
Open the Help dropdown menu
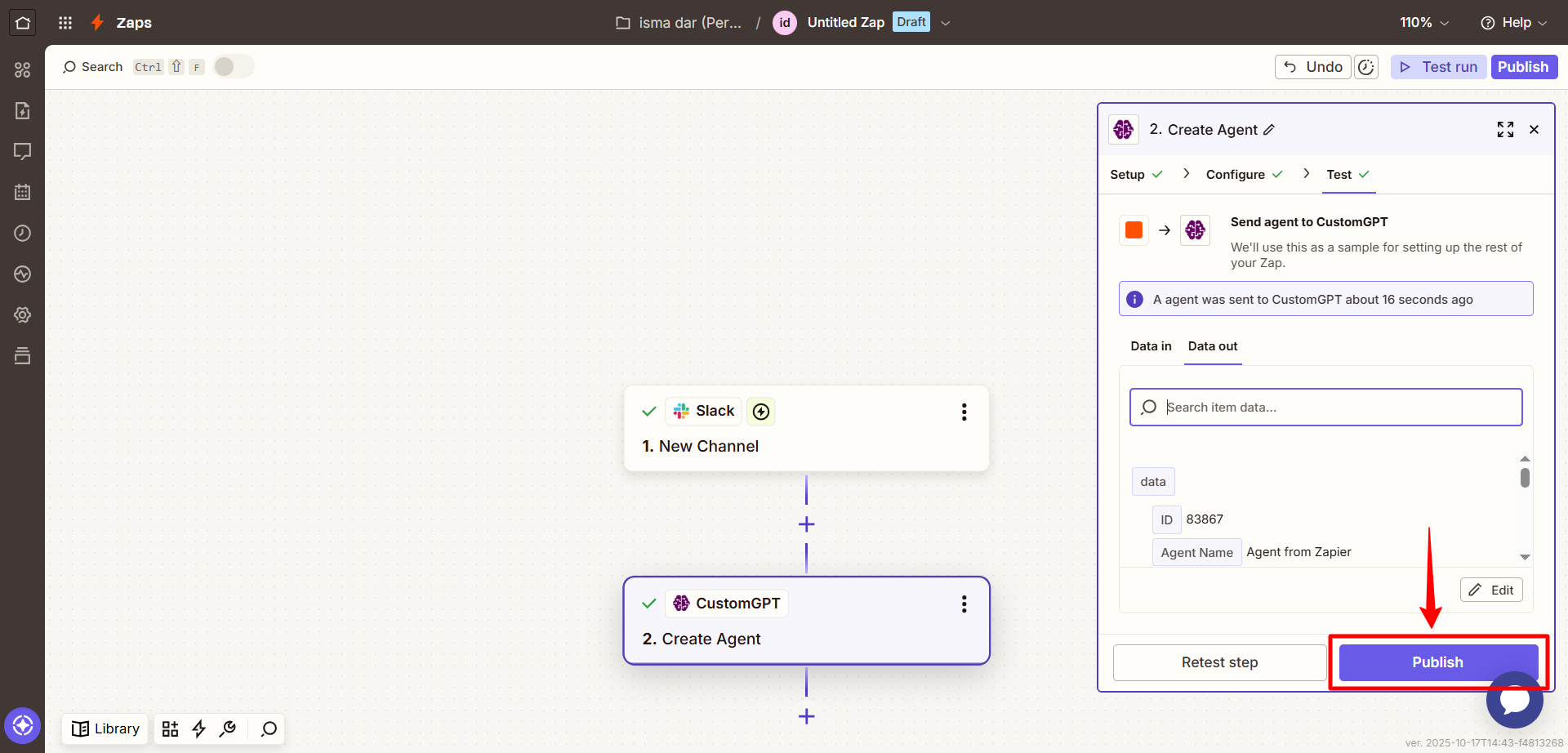[1513, 23]
